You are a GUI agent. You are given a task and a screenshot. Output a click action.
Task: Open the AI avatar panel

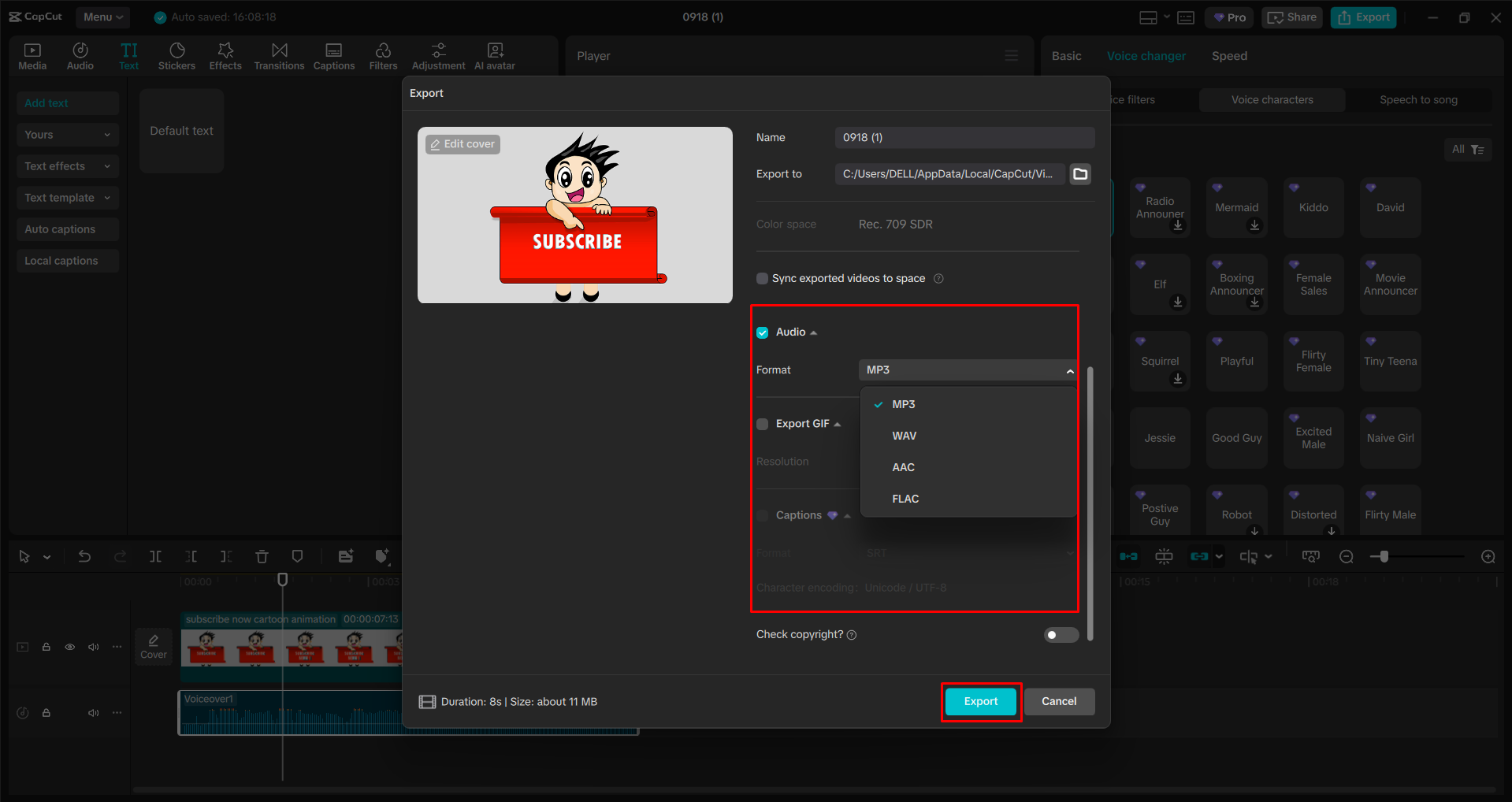click(495, 56)
